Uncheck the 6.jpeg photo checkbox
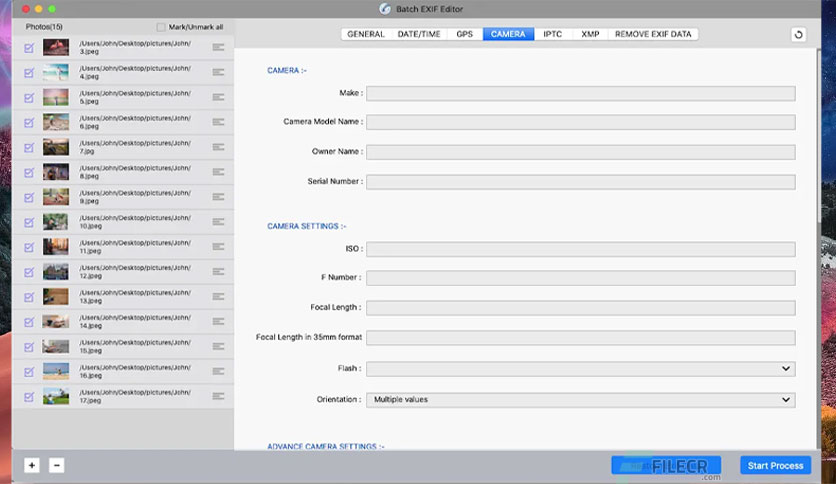Screen dimensions: 836x484 coord(29,123)
